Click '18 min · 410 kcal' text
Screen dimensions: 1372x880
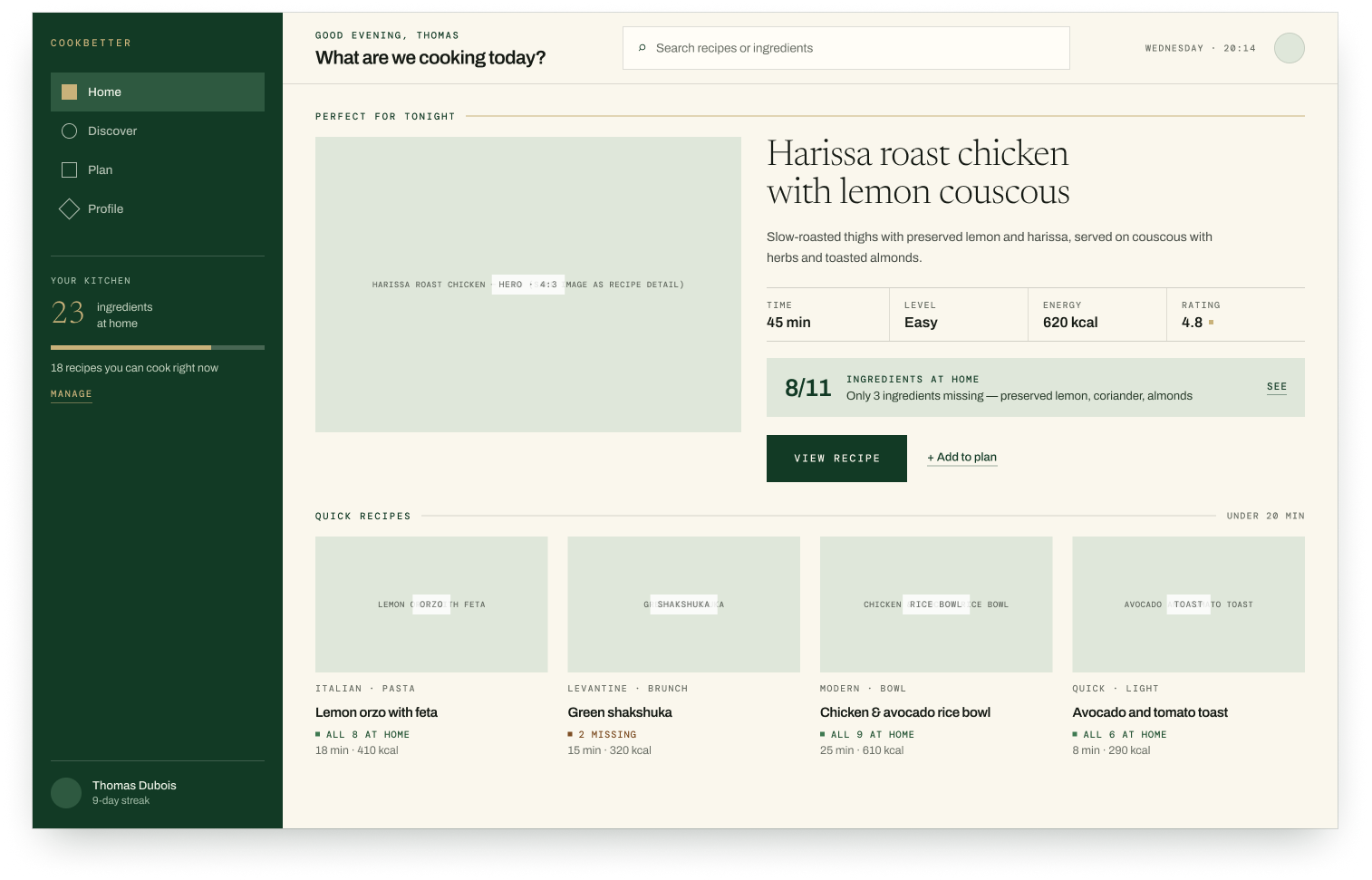[357, 750]
